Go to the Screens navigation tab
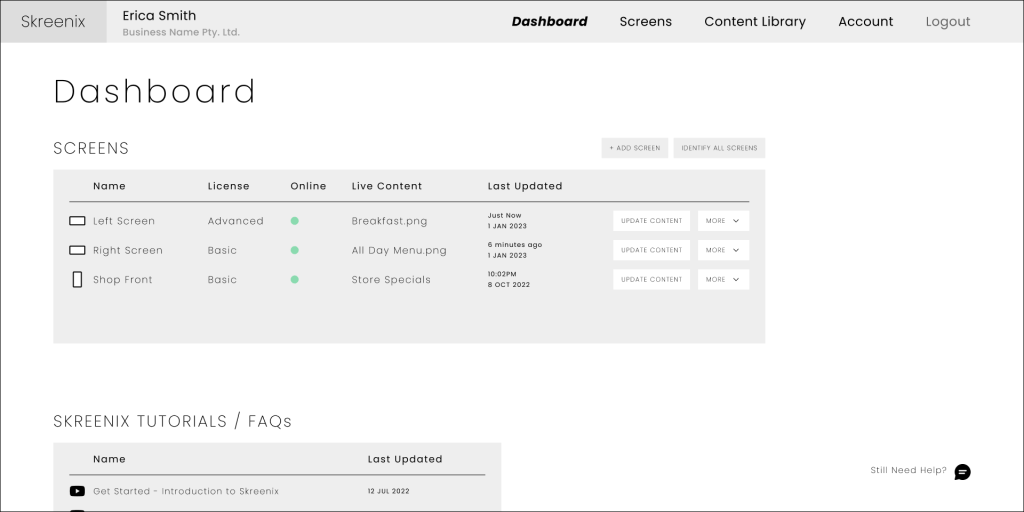The width and height of the screenshot is (1024, 512). 645,21
